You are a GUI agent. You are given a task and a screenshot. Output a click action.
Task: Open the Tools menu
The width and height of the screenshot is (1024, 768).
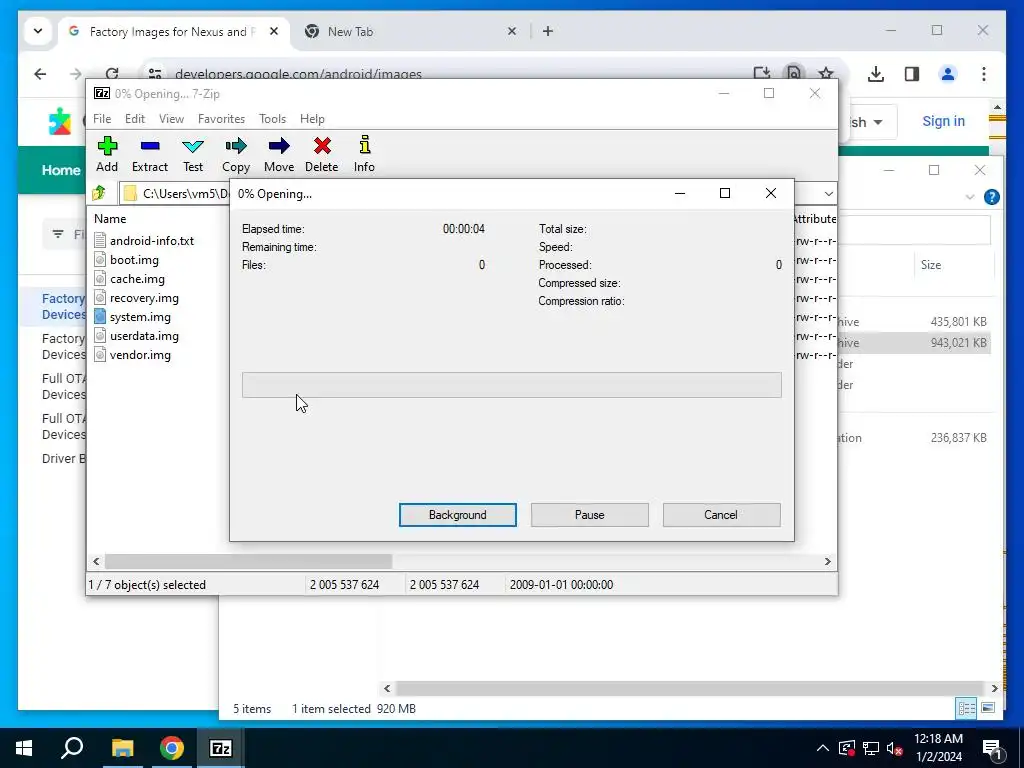point(272,119)
